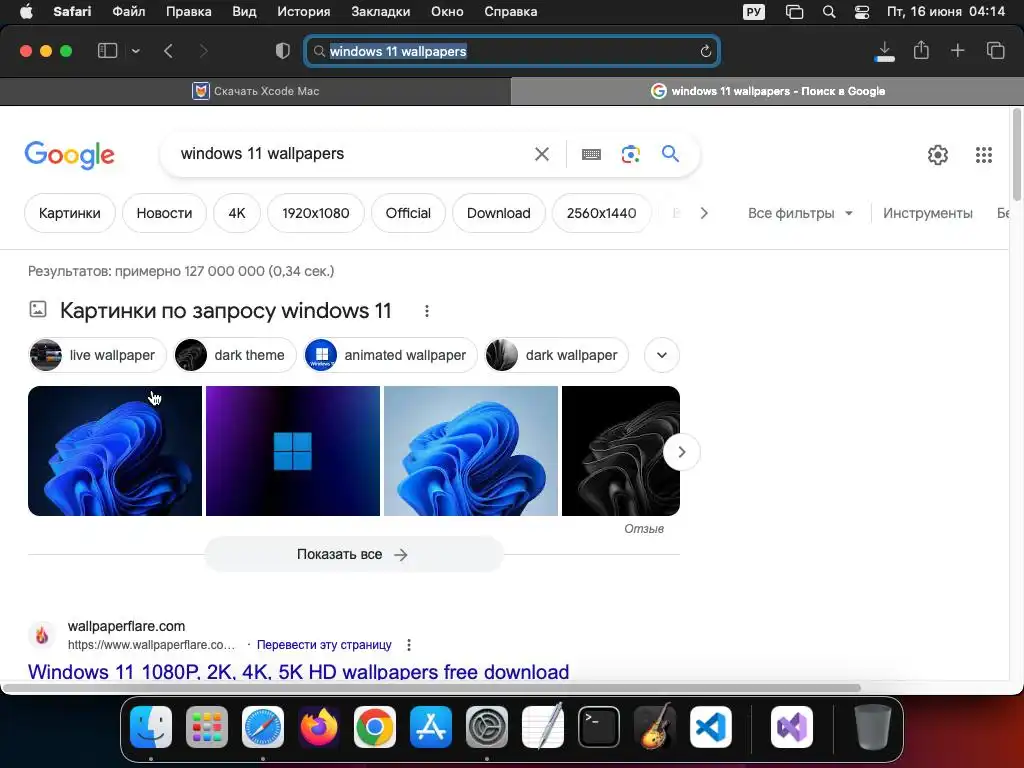Switch to the Скачать Xcode Mac tab
1024x768 pixels.
(x=255, y=91)
